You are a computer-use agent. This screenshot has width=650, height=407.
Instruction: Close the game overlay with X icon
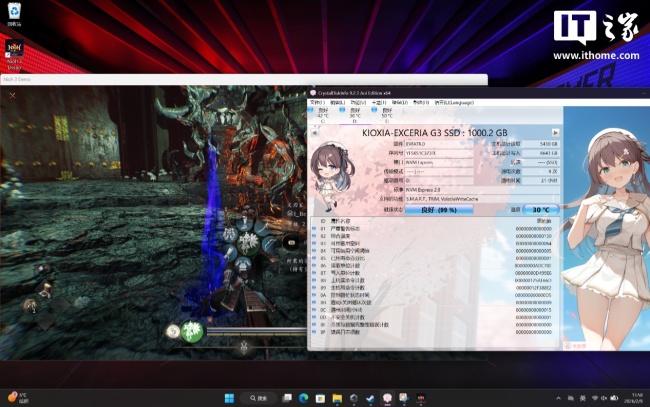(x=12, y=95)
